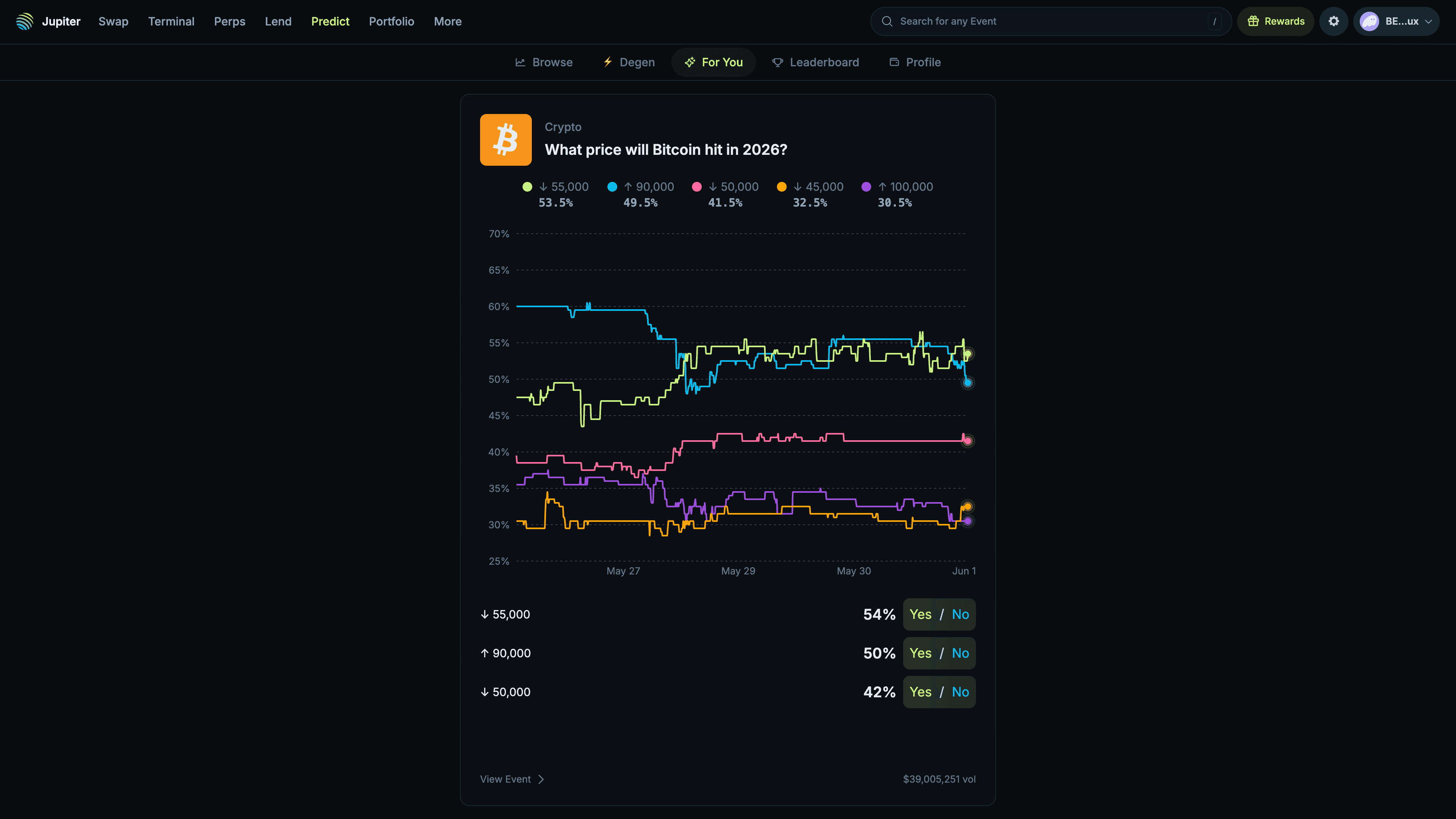Click the '↓ 55,000' outcome row label
The width and height of the screenshot is (1456, 819).
505,614
